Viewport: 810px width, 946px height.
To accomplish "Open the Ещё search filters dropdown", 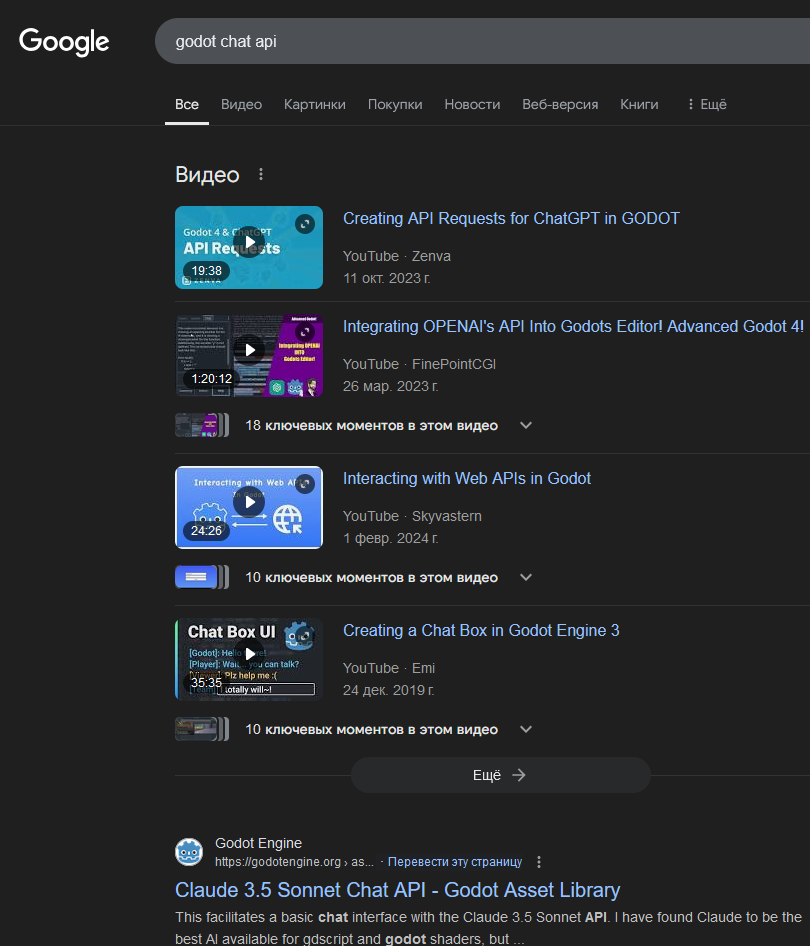I will (706, 104).
